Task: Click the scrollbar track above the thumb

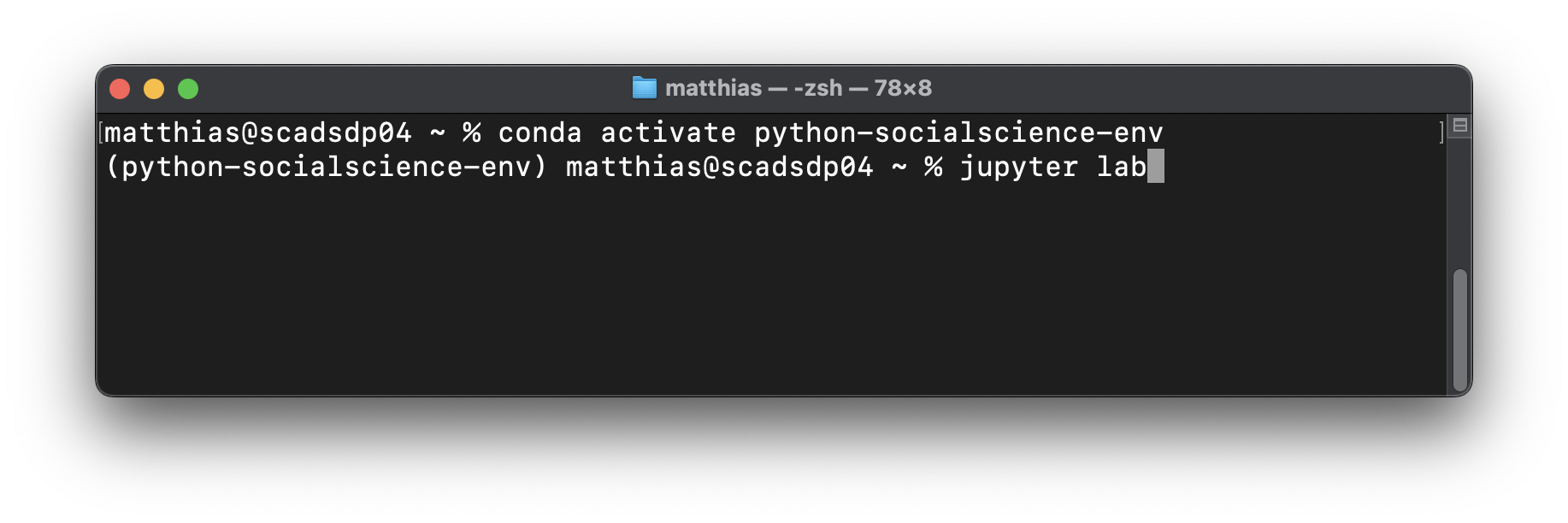Action: pos(1459,203)
